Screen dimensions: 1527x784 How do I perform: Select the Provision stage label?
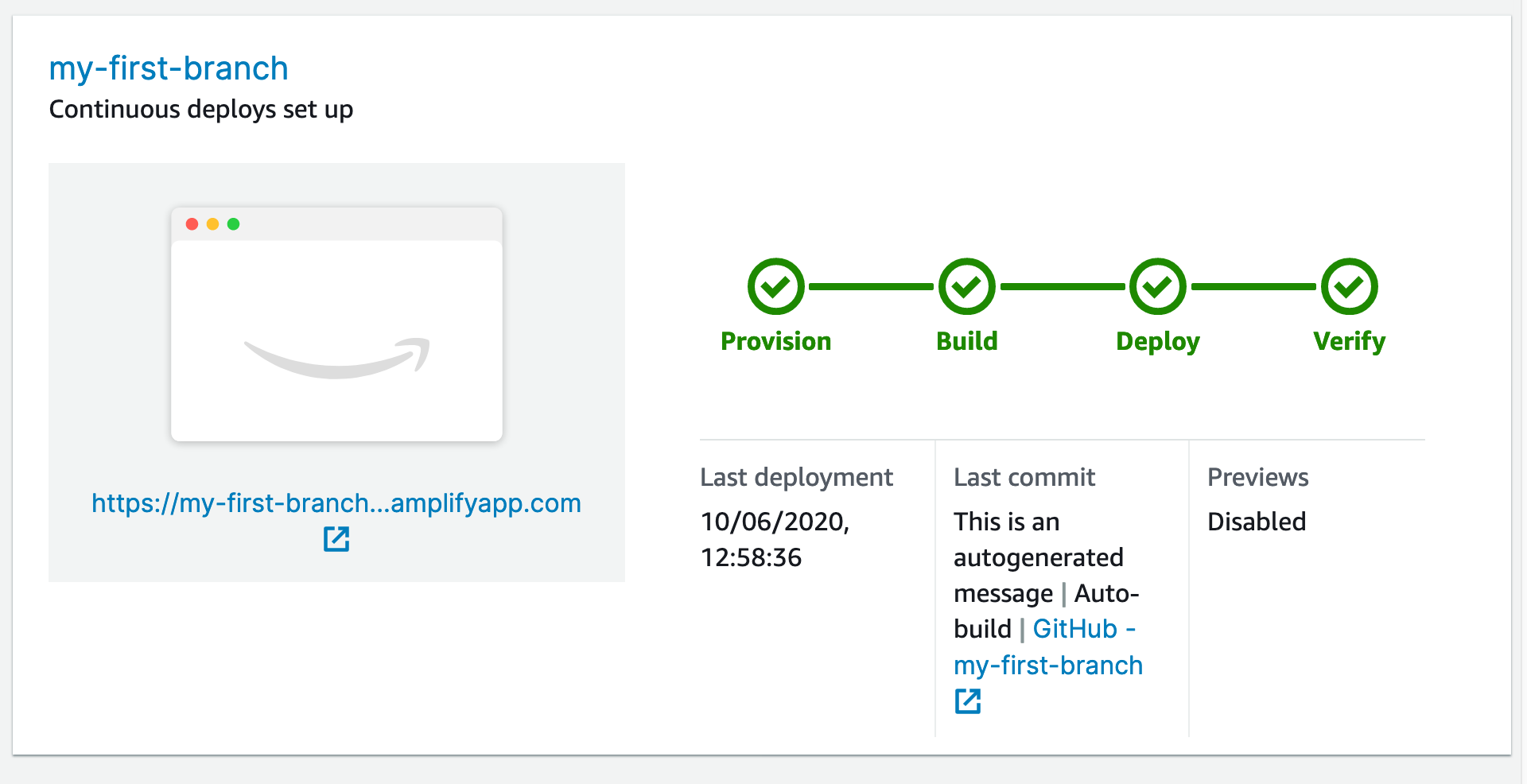(x=775, y=341)
